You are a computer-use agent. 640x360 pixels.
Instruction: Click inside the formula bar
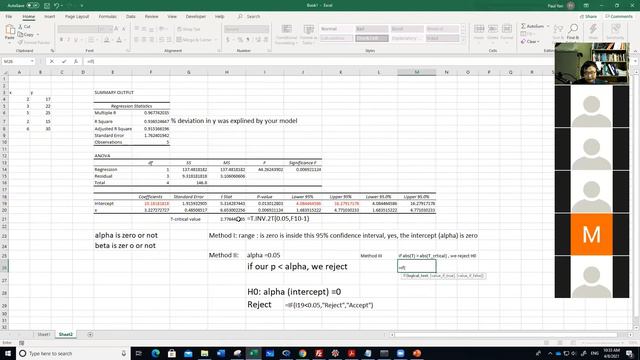[x=318, y=61]
